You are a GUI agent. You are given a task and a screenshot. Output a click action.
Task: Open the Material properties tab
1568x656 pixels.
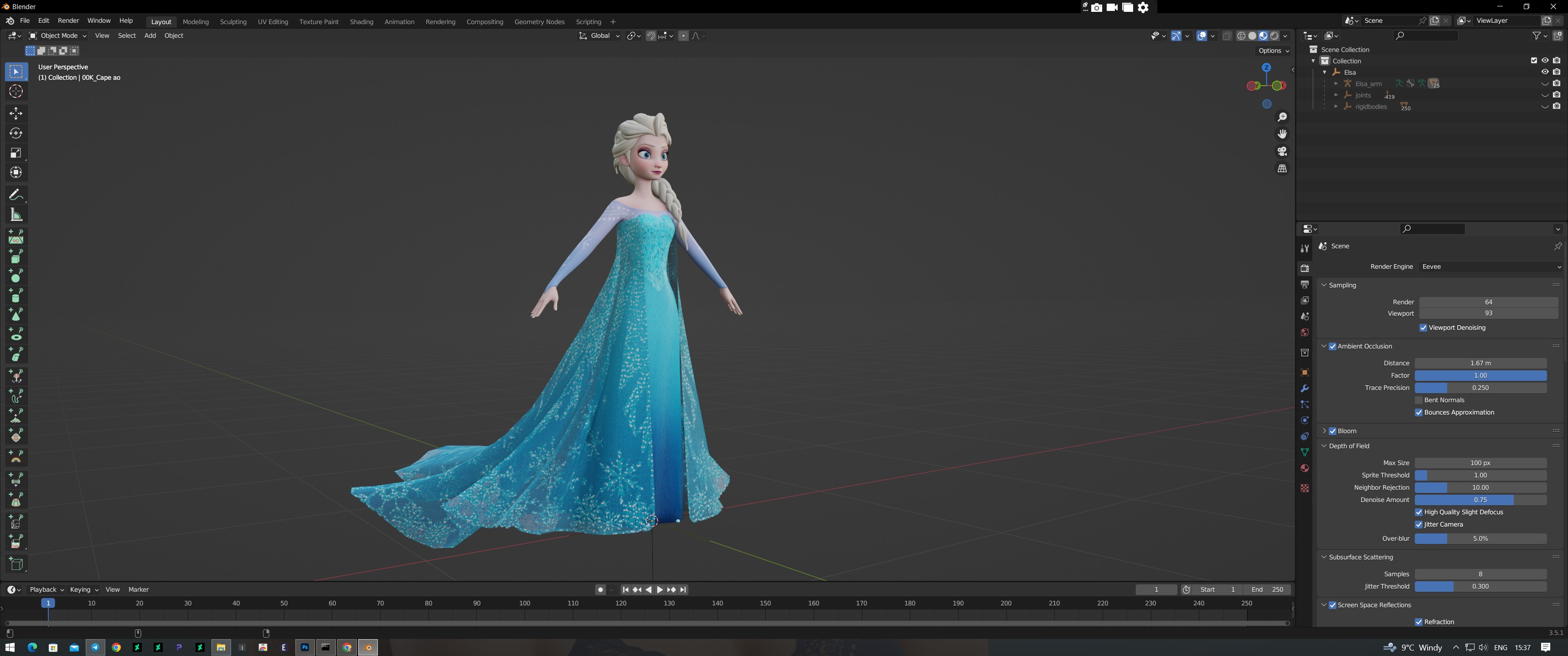click(1305, 468)
